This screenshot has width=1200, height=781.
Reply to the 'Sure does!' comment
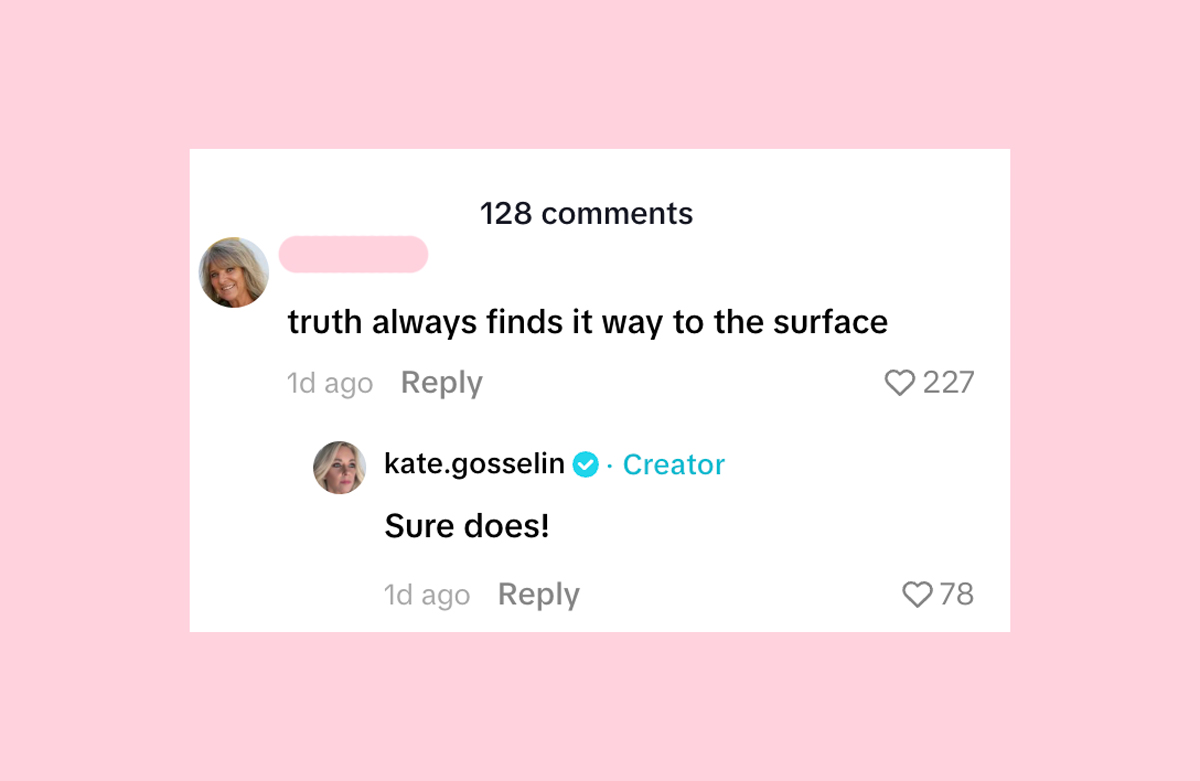539,595
